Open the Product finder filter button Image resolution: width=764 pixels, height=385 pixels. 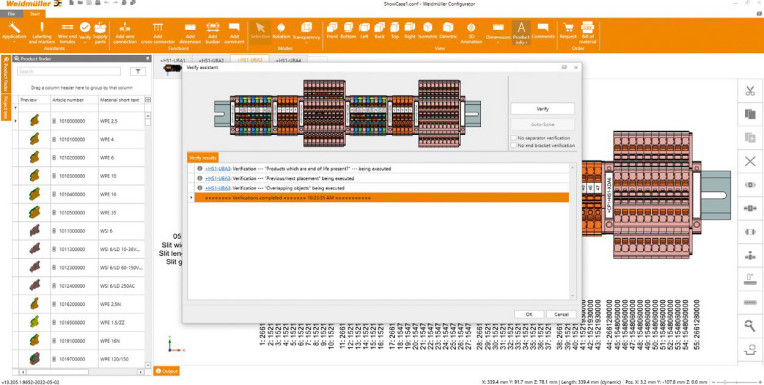click(x=138, y=72)
